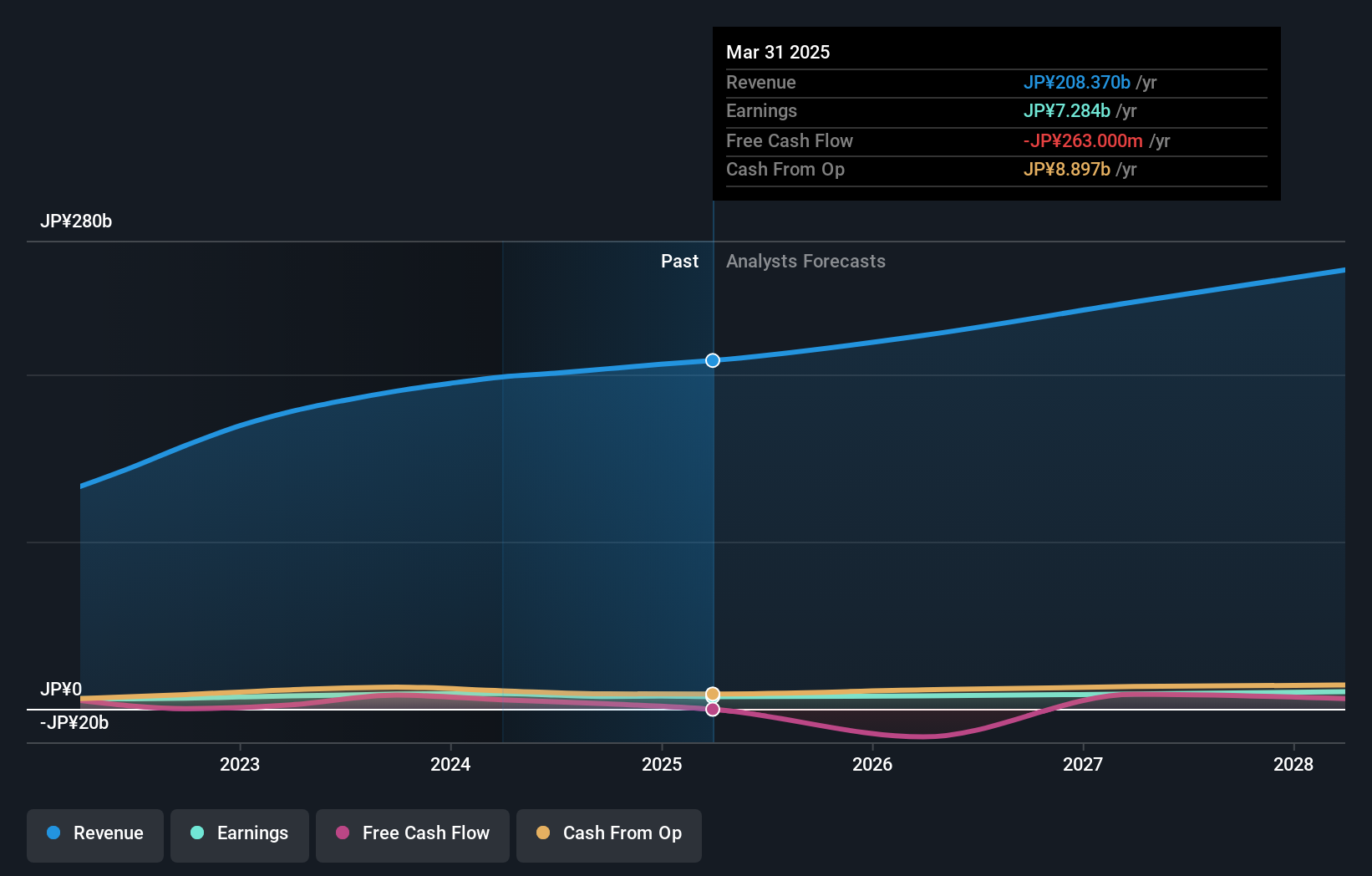Image resolution: width=1372 pixels, height=876 pixels.
Task: Click the Revenue row label in tooltip
Action: click(760, 83)
